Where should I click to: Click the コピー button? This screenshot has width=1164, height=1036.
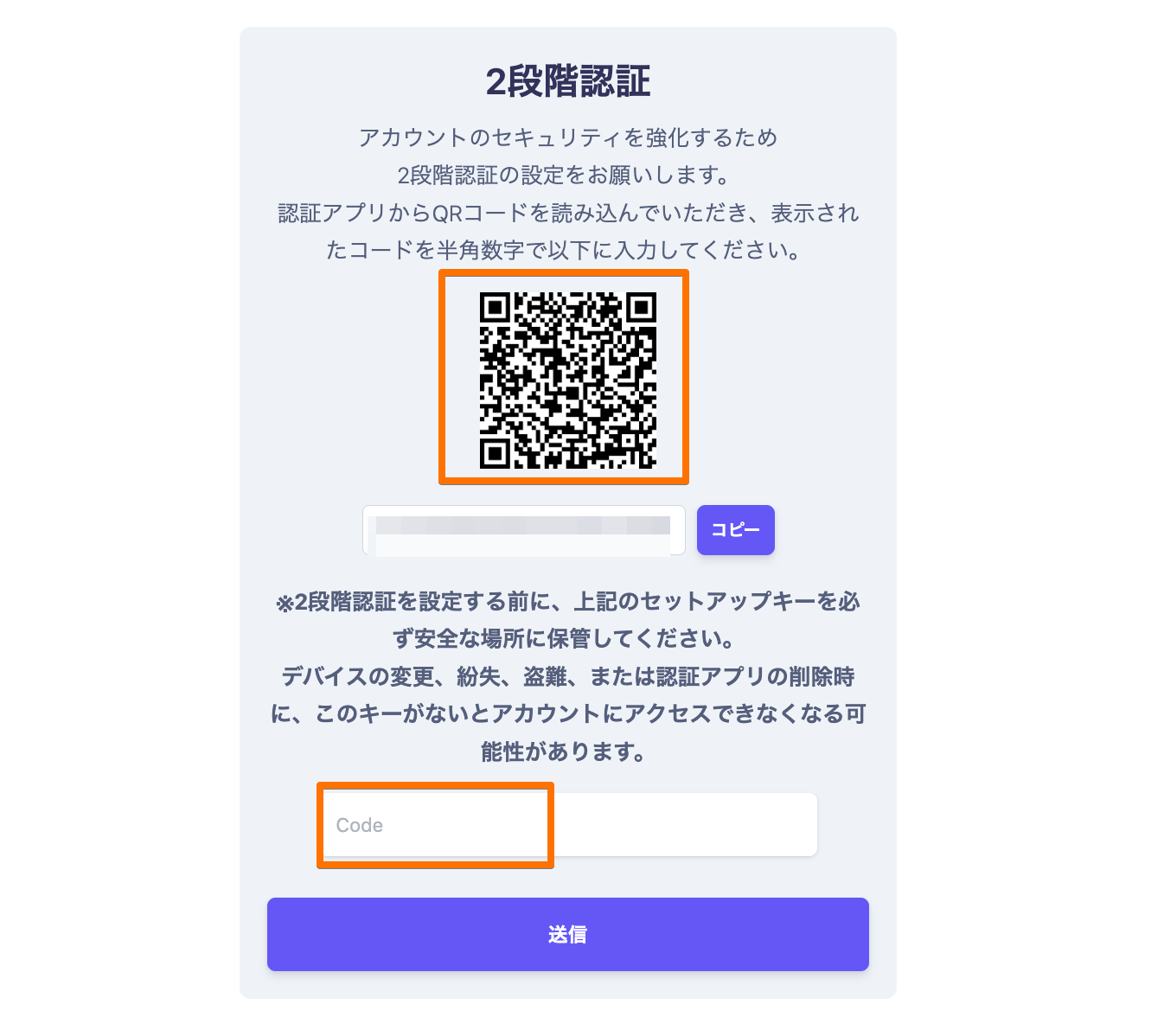[735, 530]
